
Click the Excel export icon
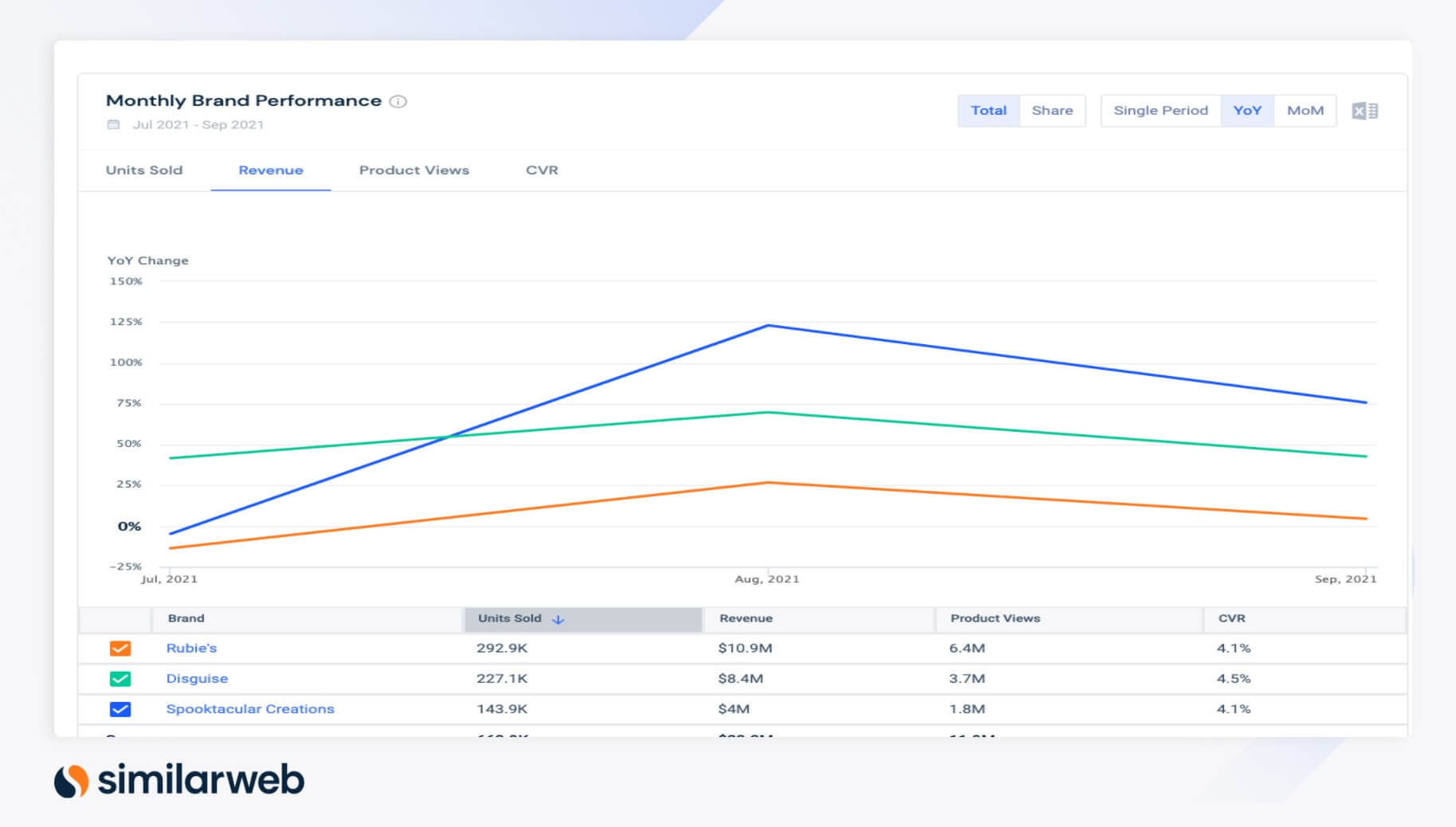[x=1364, y=111]
